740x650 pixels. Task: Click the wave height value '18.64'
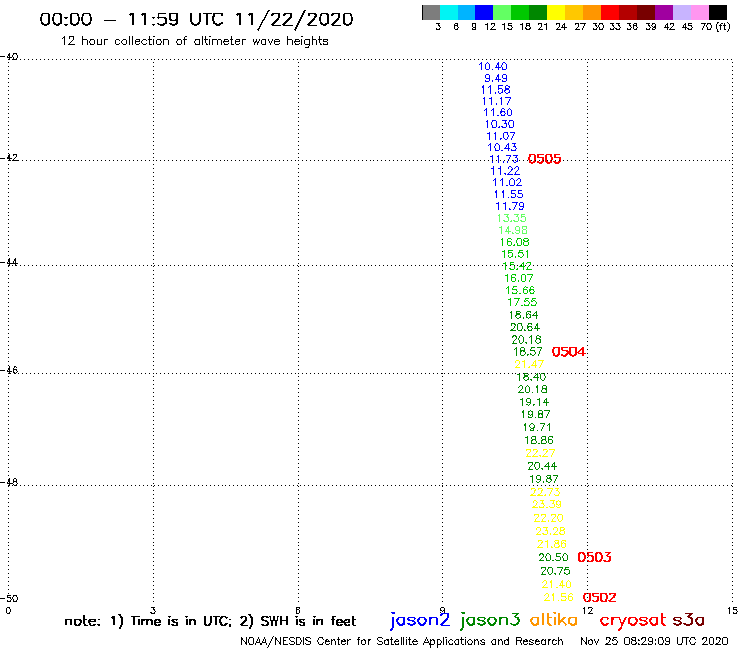(x=523, y=315)
